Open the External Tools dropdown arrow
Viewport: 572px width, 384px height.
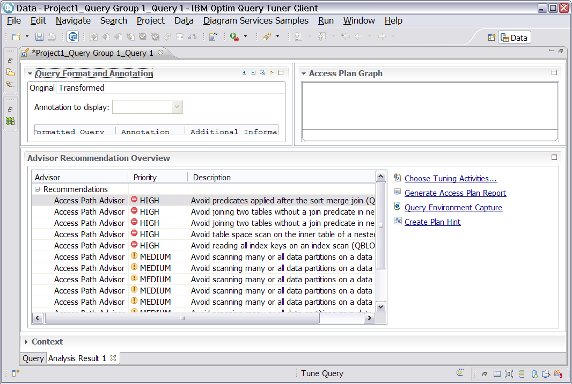click(x=245, y=36)
